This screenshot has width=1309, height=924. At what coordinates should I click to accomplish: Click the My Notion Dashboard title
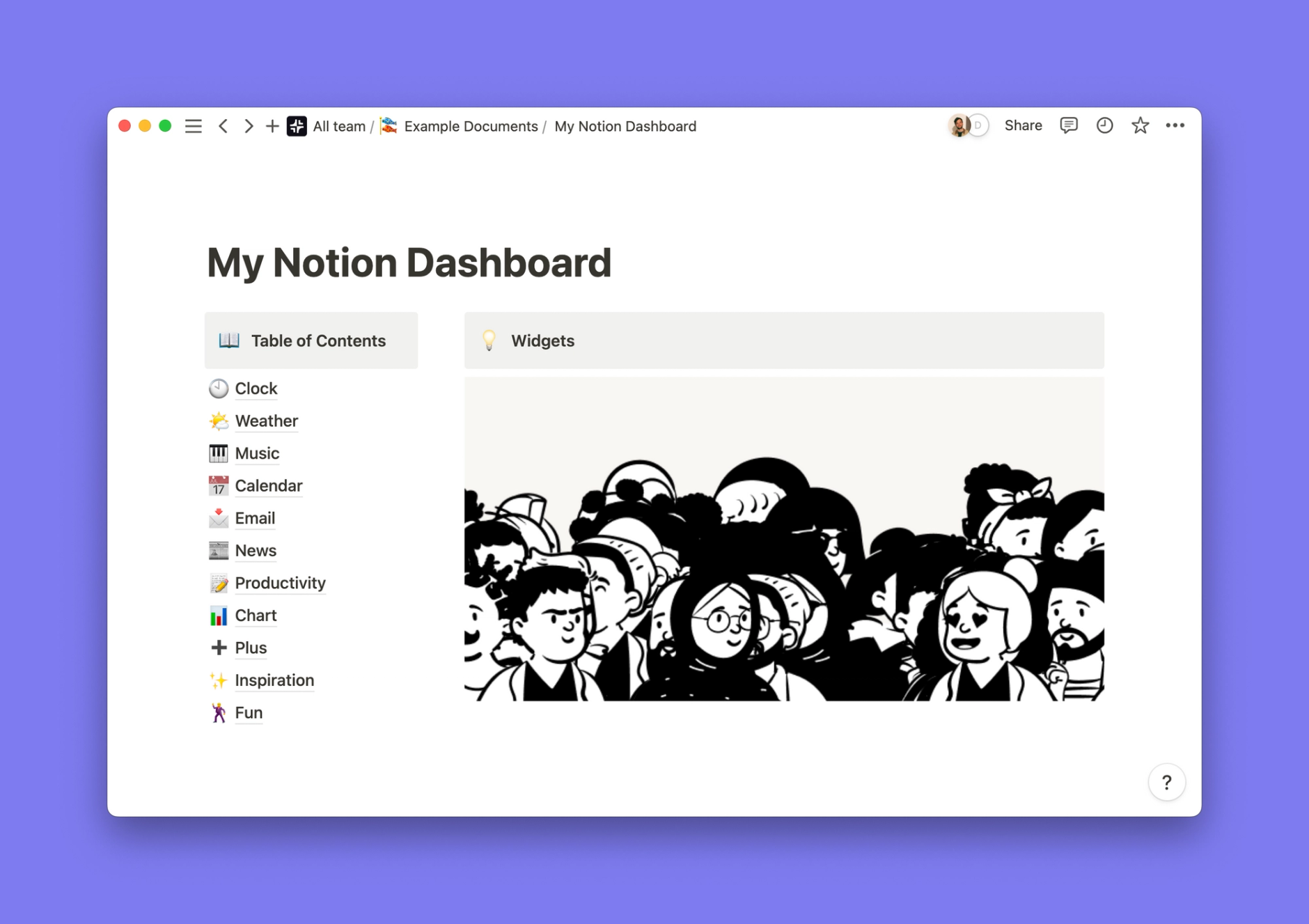coord(409,263)
